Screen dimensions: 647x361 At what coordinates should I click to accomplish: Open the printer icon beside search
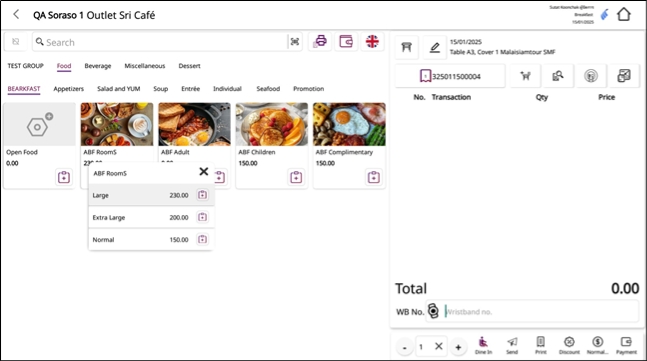pos(320,41)
